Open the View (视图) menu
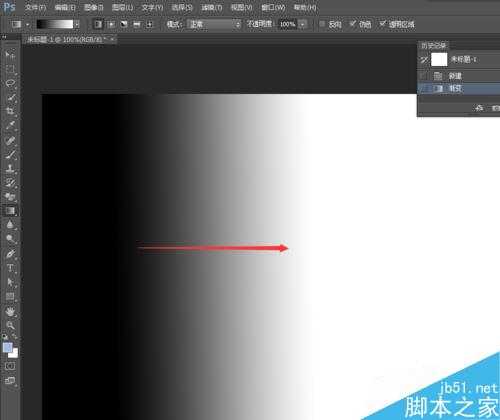The width and height of the screenshot is (500, 420). coord(242,7)
